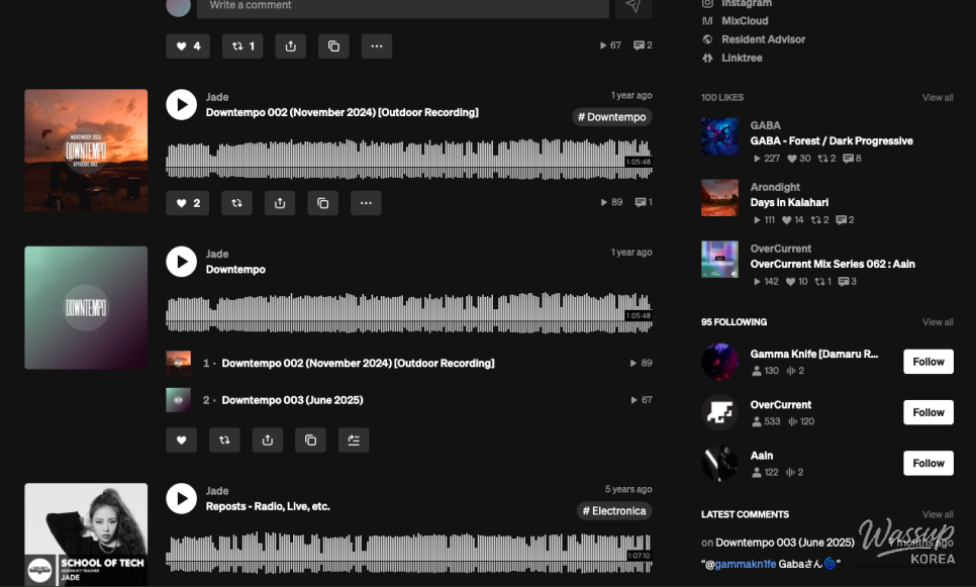The height and width of the screenshot is (587, 976).
Task: Repost the "Downtempo 002 (November 2024)" track
Action: (x=236, y=202)
